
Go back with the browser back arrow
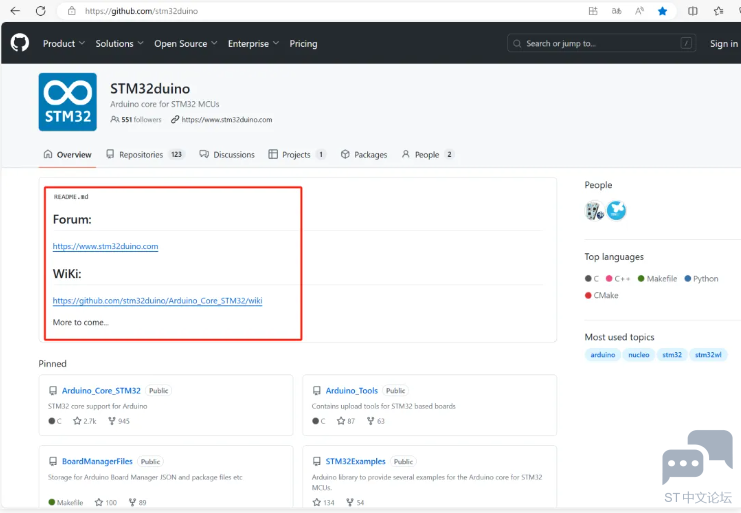point(15,11)
